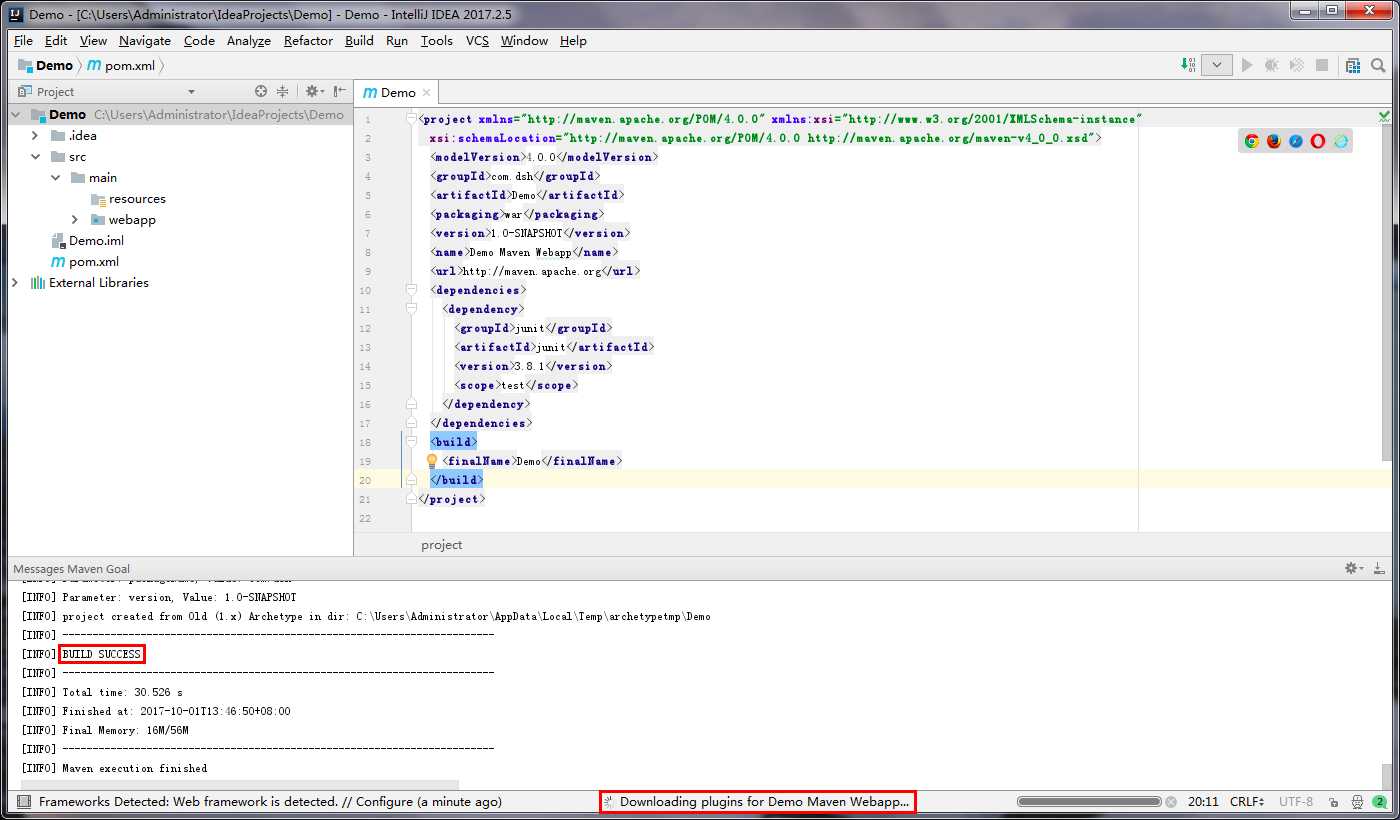
Task: Select the Demo editor tab
Action: point(398,92)
